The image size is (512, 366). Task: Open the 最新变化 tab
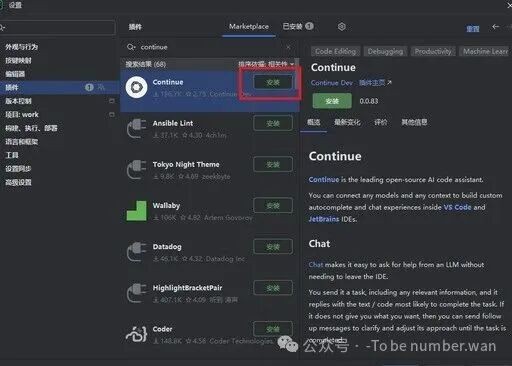coord(347,122)
